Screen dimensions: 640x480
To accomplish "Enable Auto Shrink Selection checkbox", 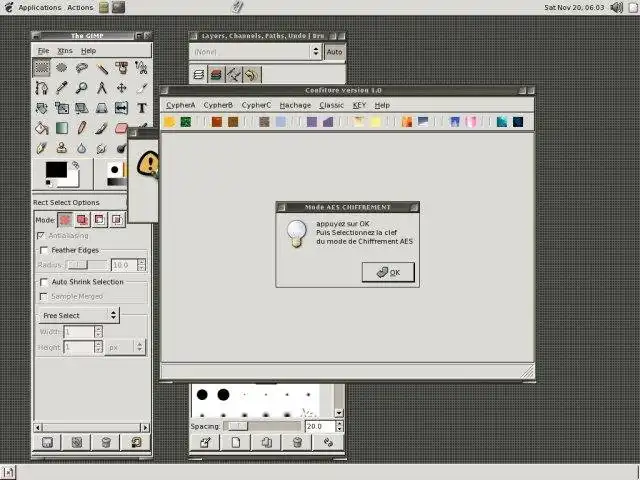I will point(44,282).
